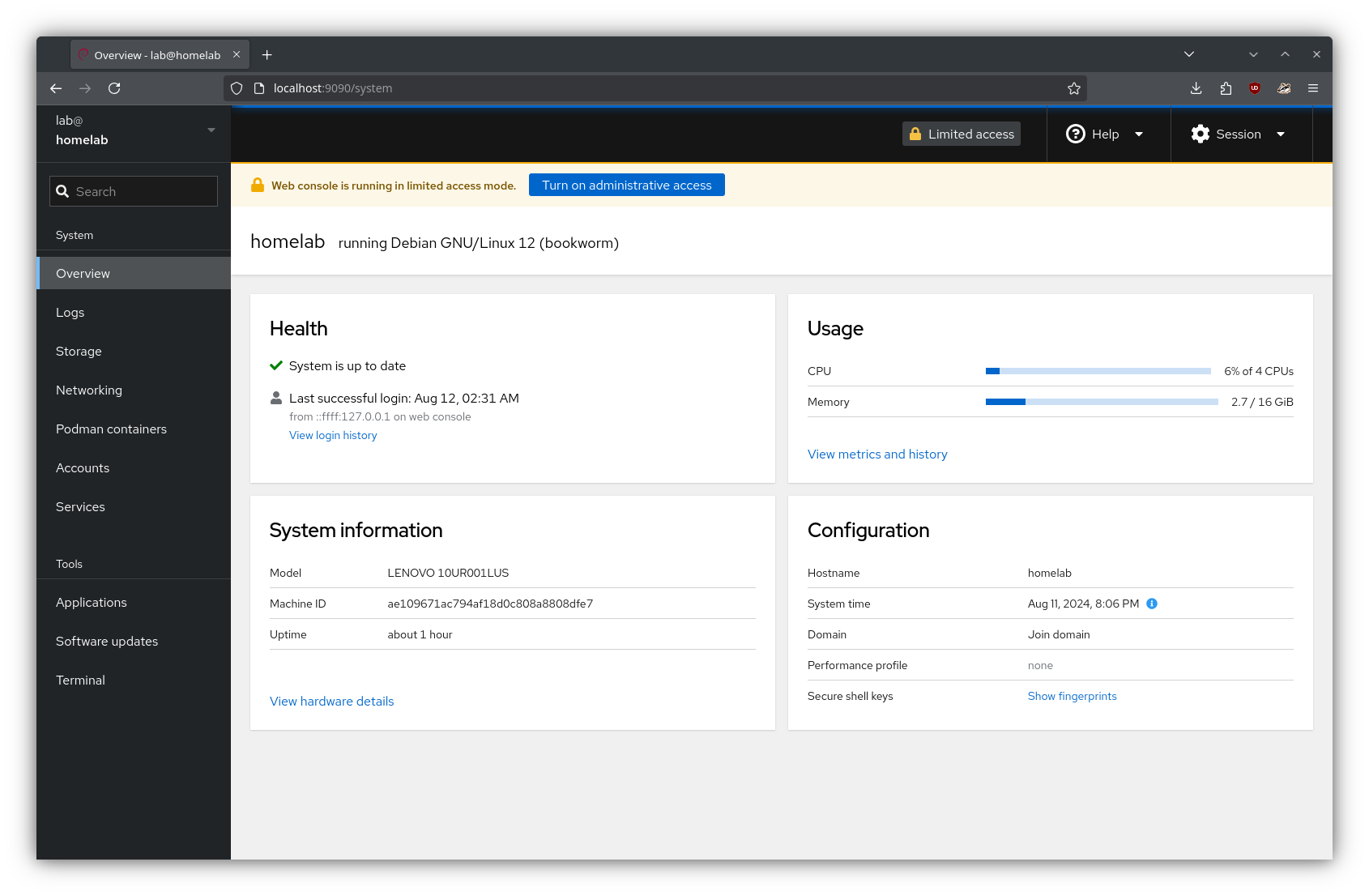Click the Limited access lock toggle

(962, 134)
